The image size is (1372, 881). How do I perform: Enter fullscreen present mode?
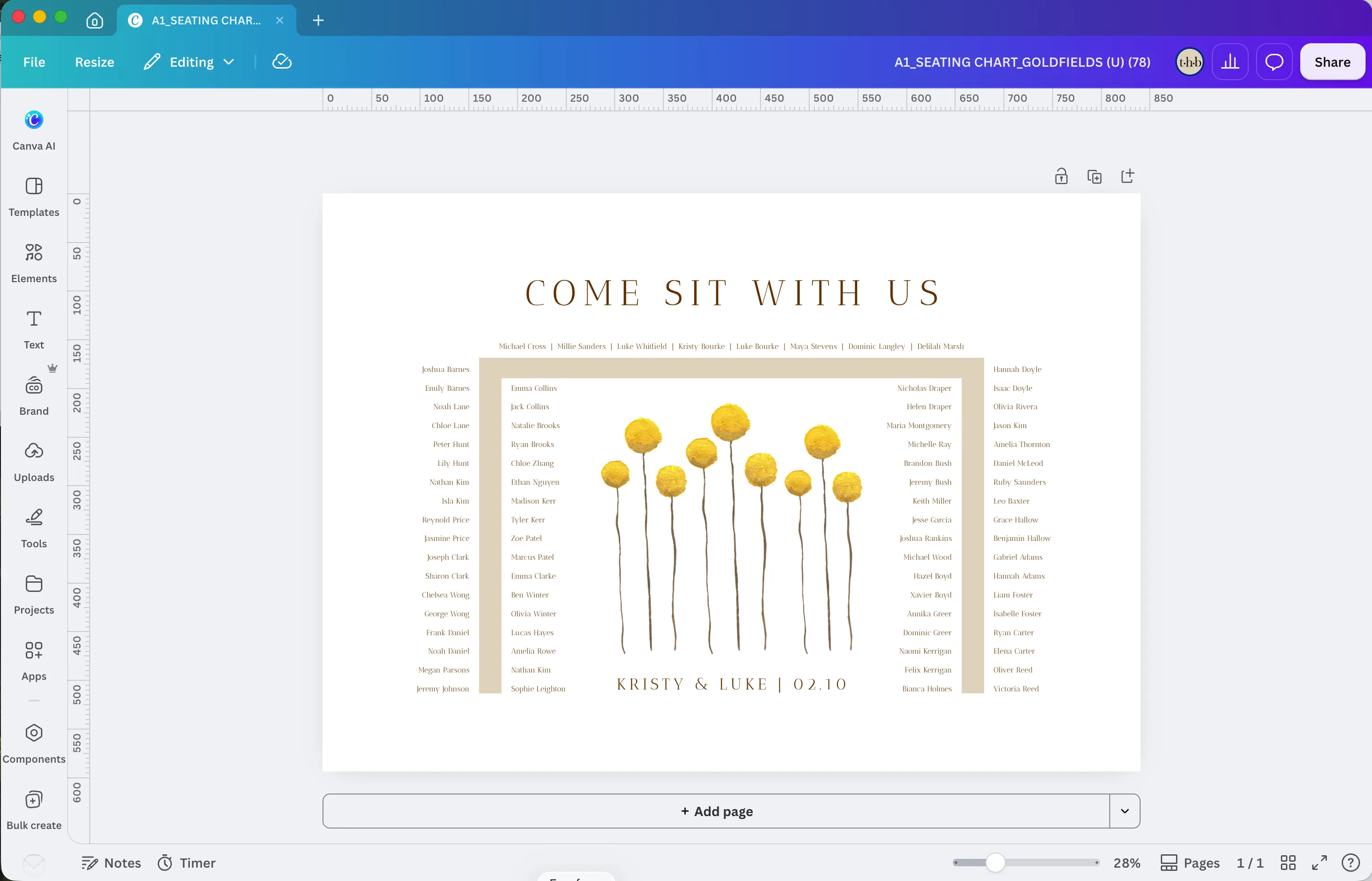(x=1320, y=863)
